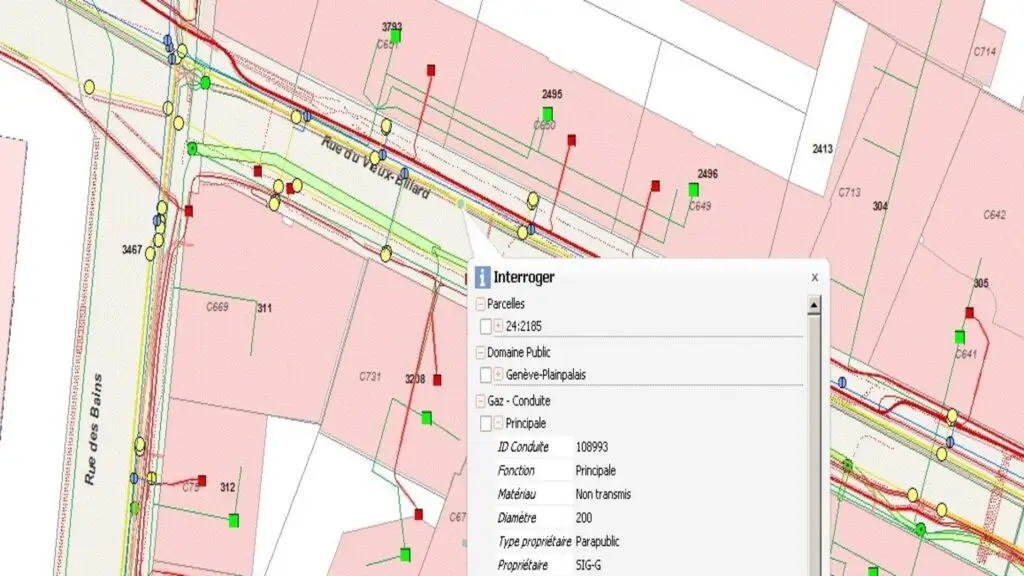
Task: Tick the Principale conduit checkbox
Action: pos(485,423)
